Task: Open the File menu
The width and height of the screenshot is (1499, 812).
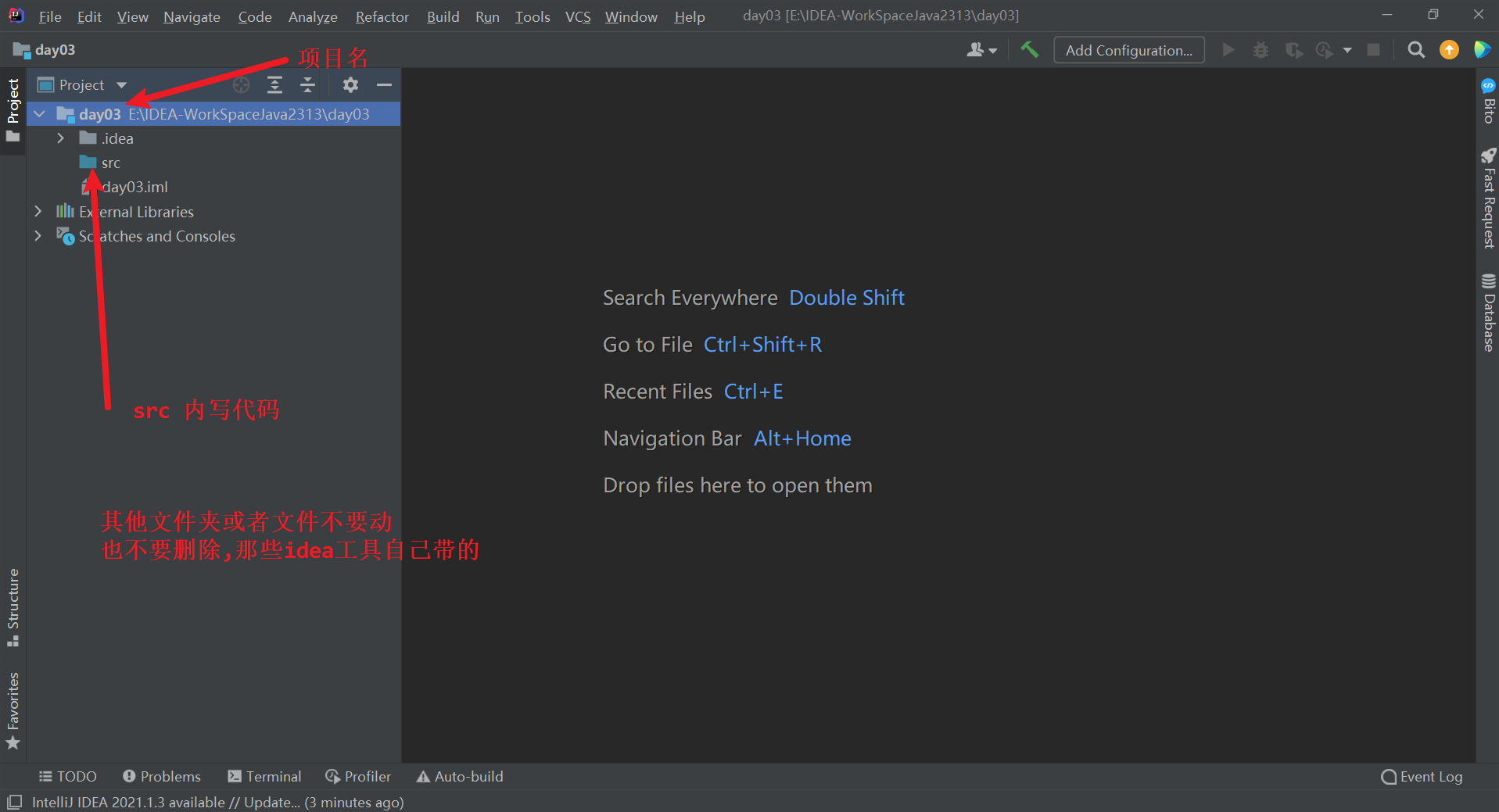Action: pos(50,16)
